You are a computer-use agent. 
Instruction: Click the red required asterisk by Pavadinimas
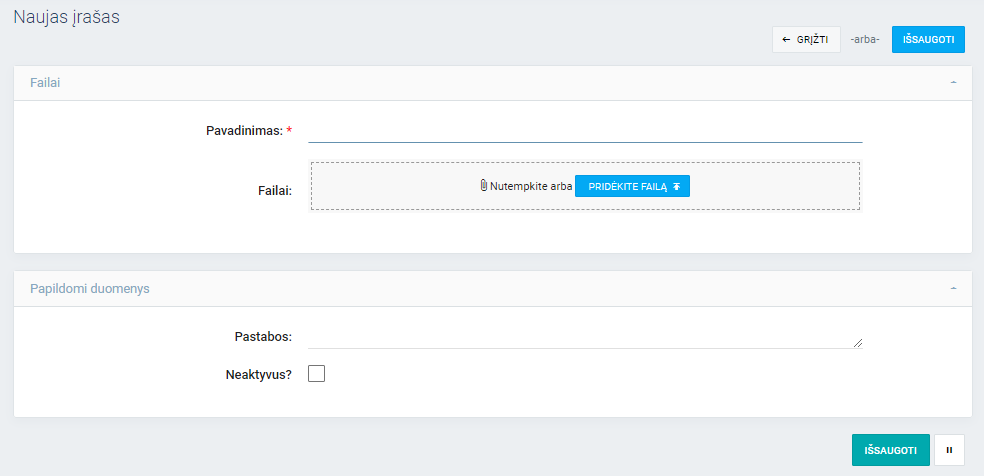coord(289,131)
